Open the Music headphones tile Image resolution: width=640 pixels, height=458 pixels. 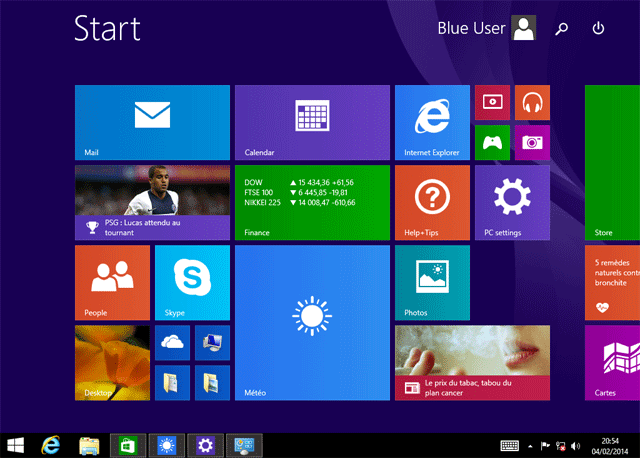pos(532,102)
